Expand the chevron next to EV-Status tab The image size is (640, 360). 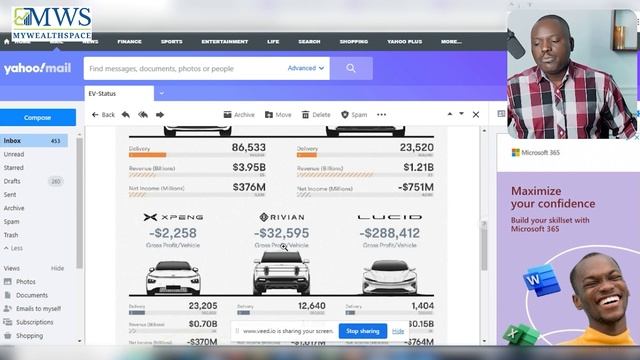click(x=162, y=93)
